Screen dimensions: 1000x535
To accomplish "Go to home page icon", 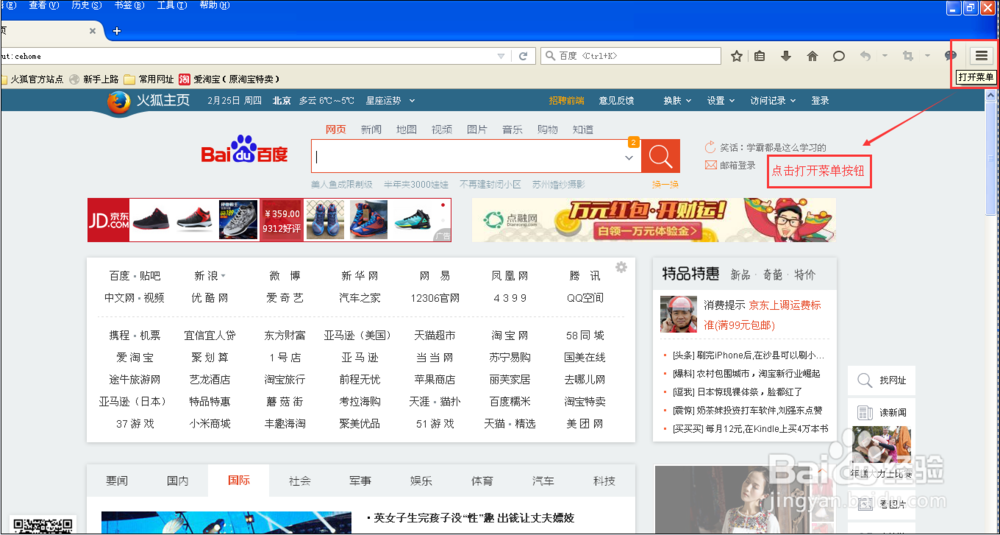I will pos(812,56).
